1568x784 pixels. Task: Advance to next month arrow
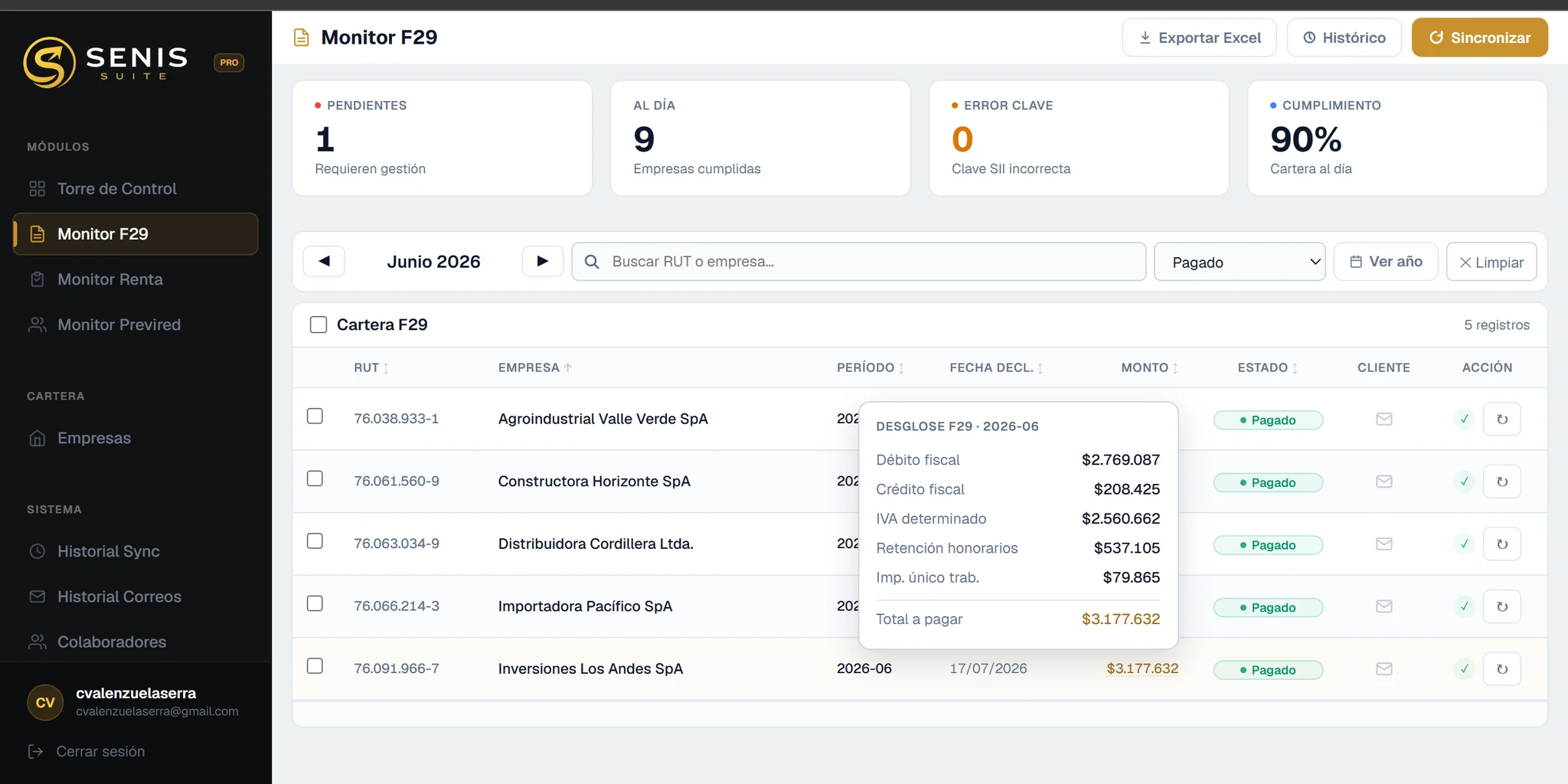[543, 261]
